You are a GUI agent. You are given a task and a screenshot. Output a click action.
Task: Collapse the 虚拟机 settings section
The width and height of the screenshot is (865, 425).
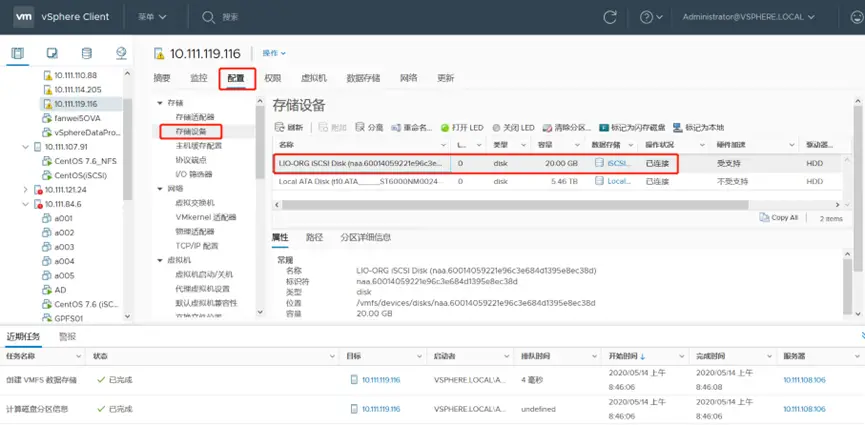[x=160, y=260]
